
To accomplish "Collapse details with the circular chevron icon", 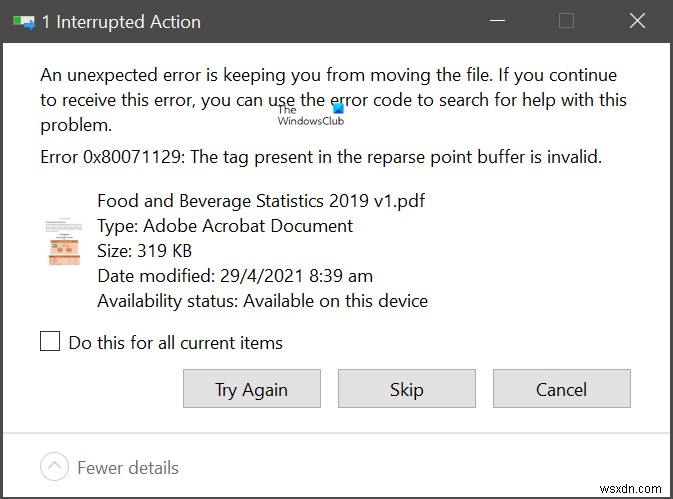I will click(x=54, y=467).
